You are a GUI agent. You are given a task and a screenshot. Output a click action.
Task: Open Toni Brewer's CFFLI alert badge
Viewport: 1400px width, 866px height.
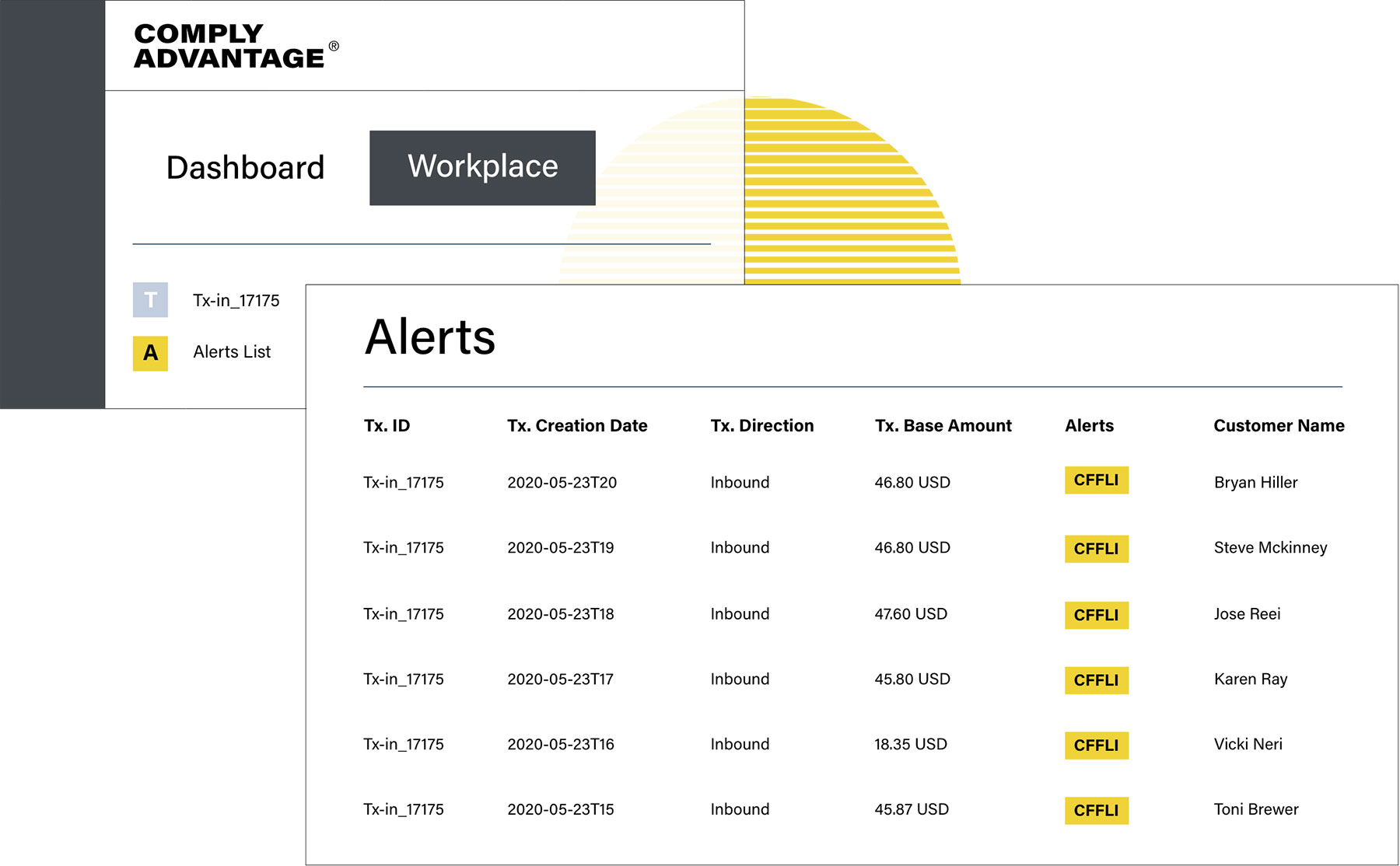tap(1096, 811)
